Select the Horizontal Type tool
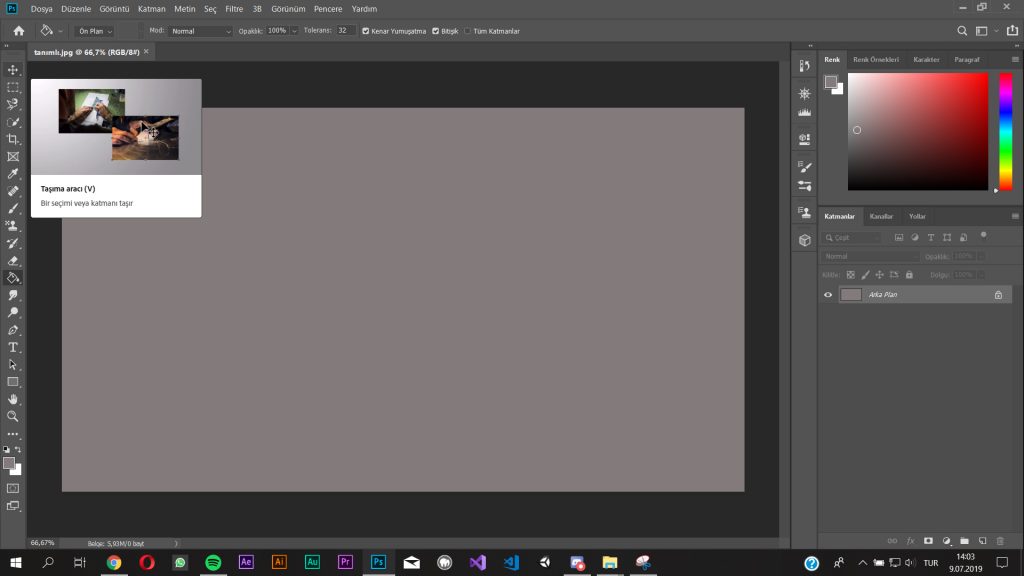 13,347
